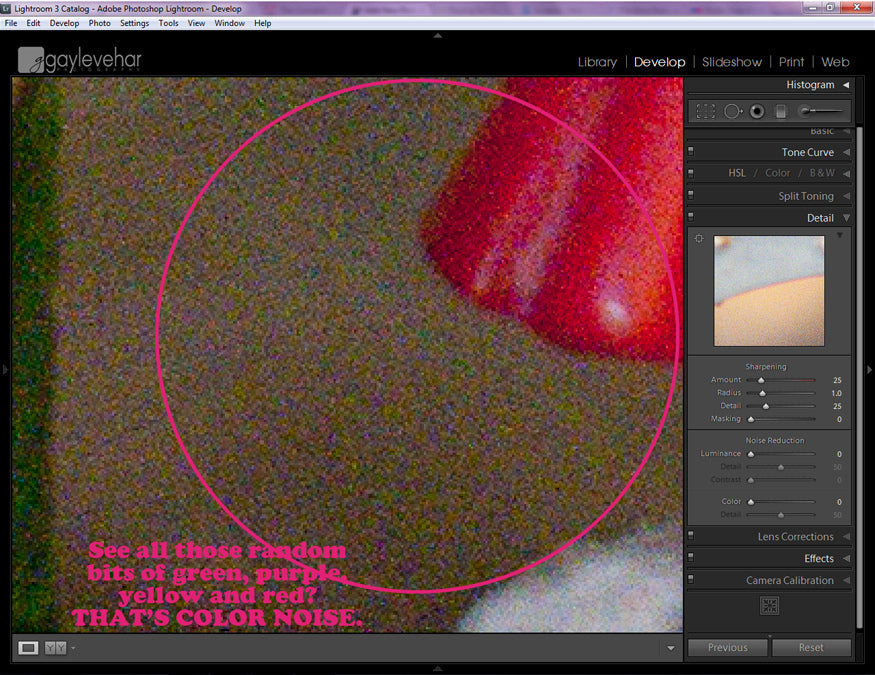Open the Develop menu in the menu bar
Image resolution: width=875 pixels, height=675 pixels.
(x=64, y=23)
